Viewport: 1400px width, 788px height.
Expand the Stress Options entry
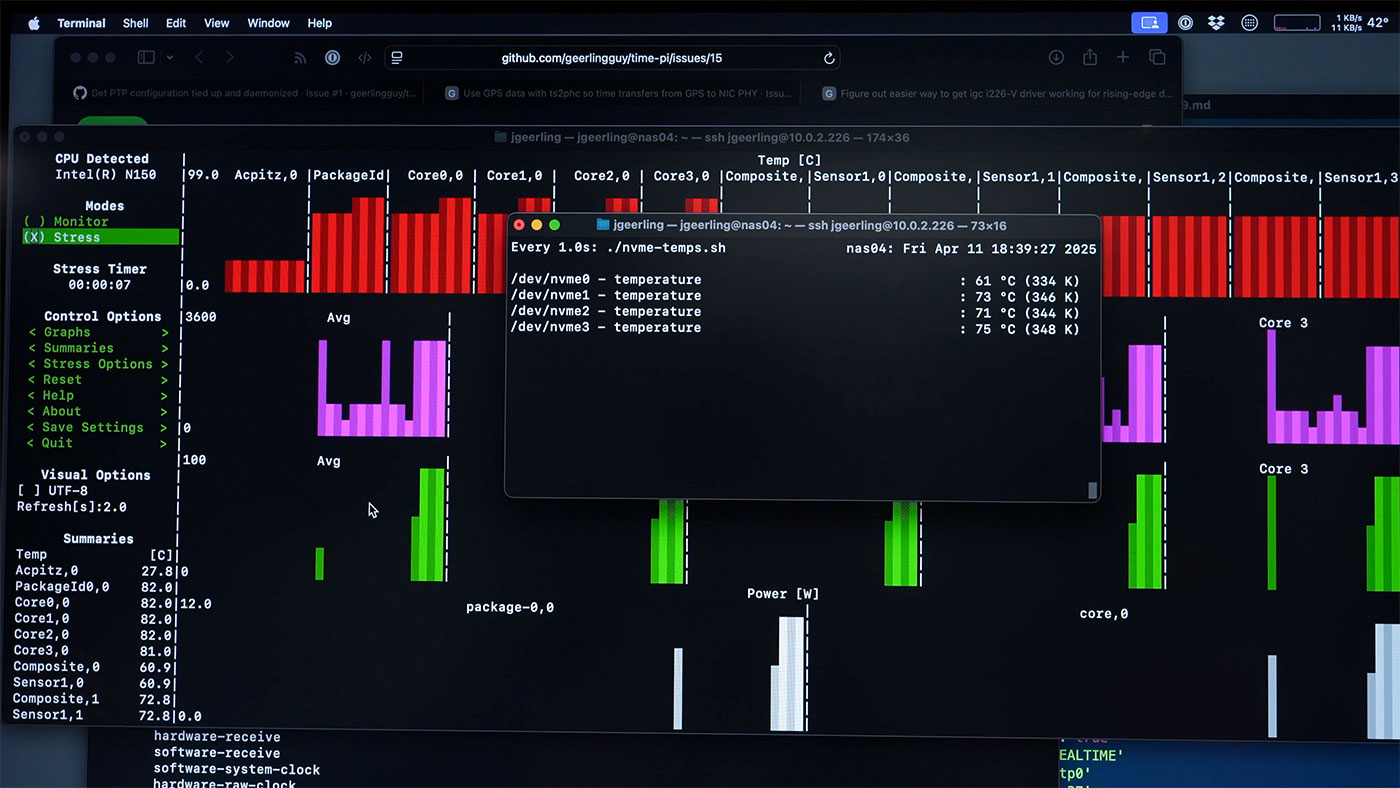coord(98,364)
